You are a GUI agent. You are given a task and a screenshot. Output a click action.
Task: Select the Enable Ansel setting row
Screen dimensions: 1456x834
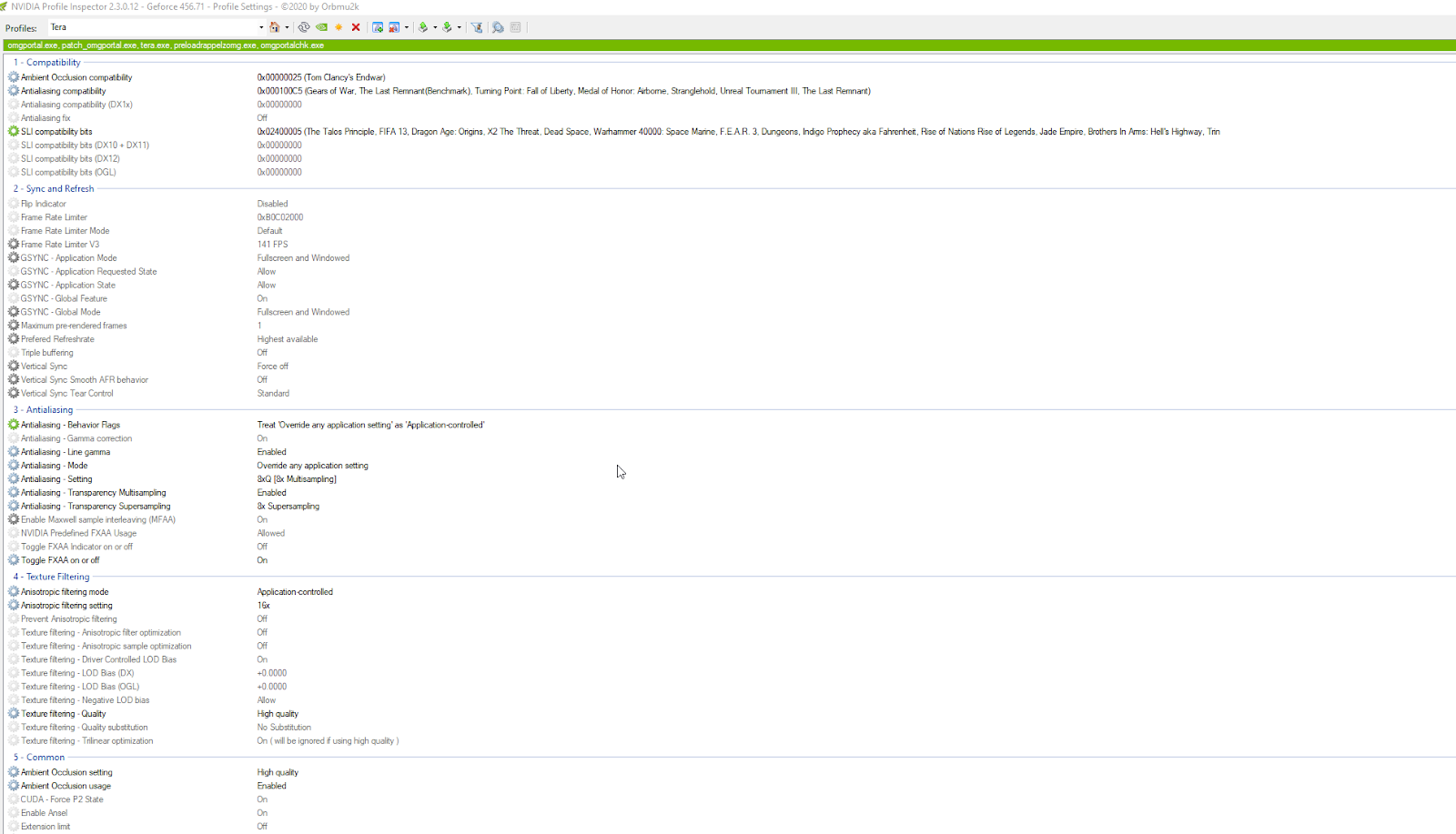[x=728, y=813]
